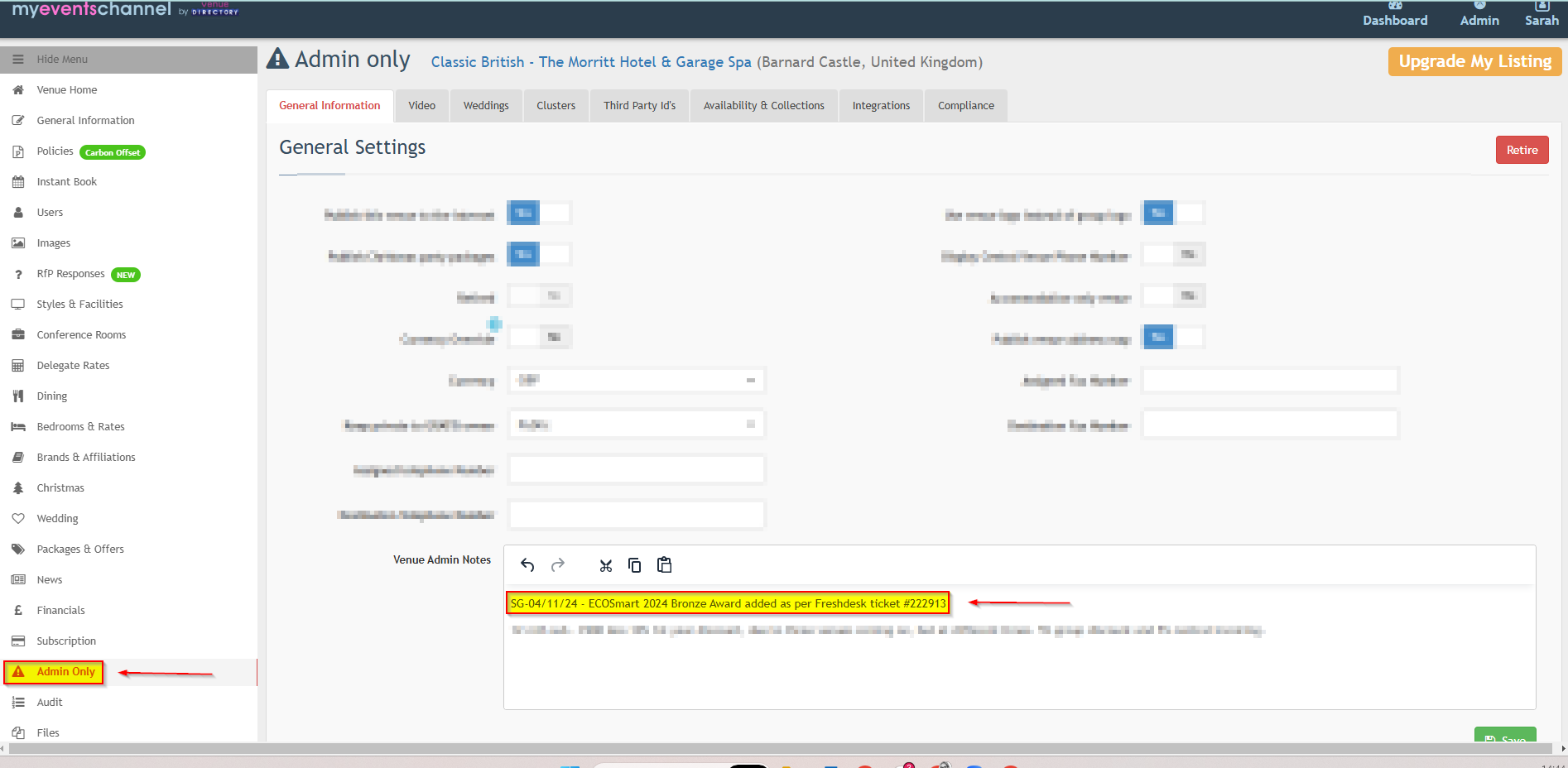
Task: Open the second dropdown below currency
Action: click(x=637, y=425)
